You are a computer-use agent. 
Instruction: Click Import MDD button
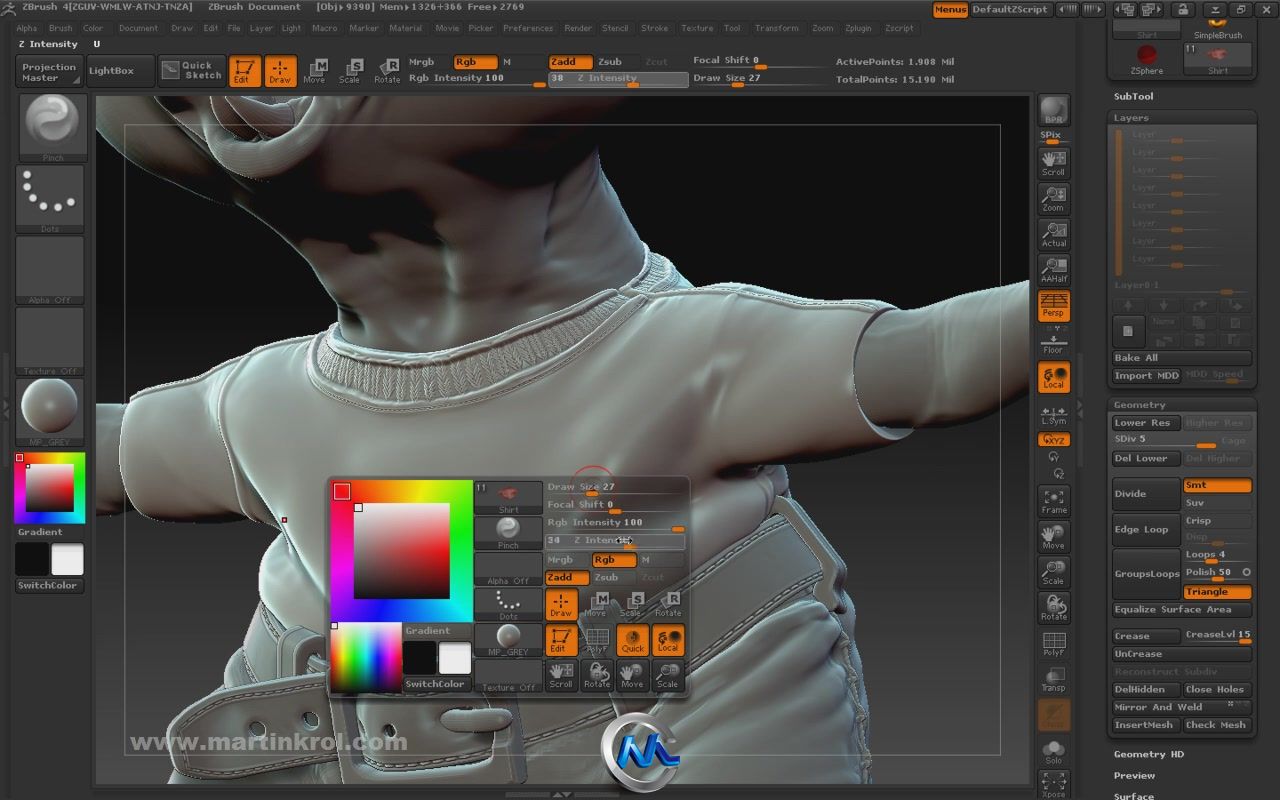(x=1147, y=376)
